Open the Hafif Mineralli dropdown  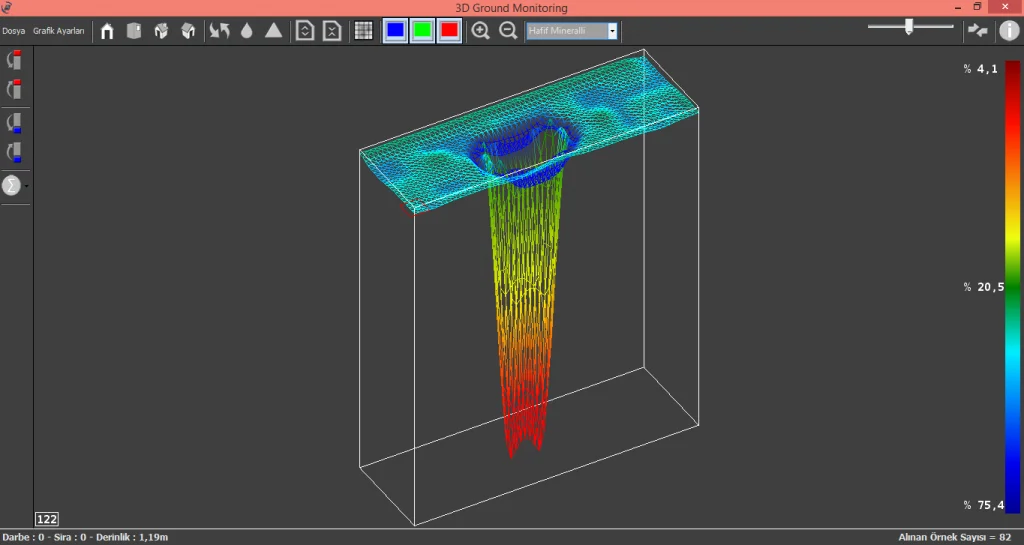click(x=572, y=31)
